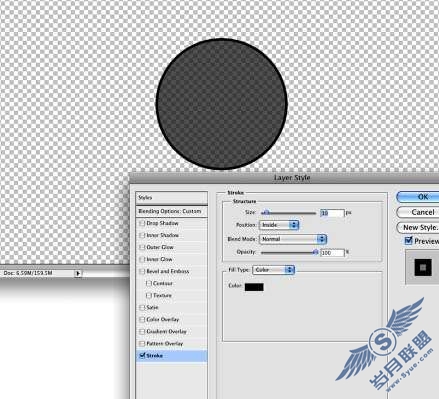
Task: Select the Drop Shadow row label
Action: click(162, 223)
